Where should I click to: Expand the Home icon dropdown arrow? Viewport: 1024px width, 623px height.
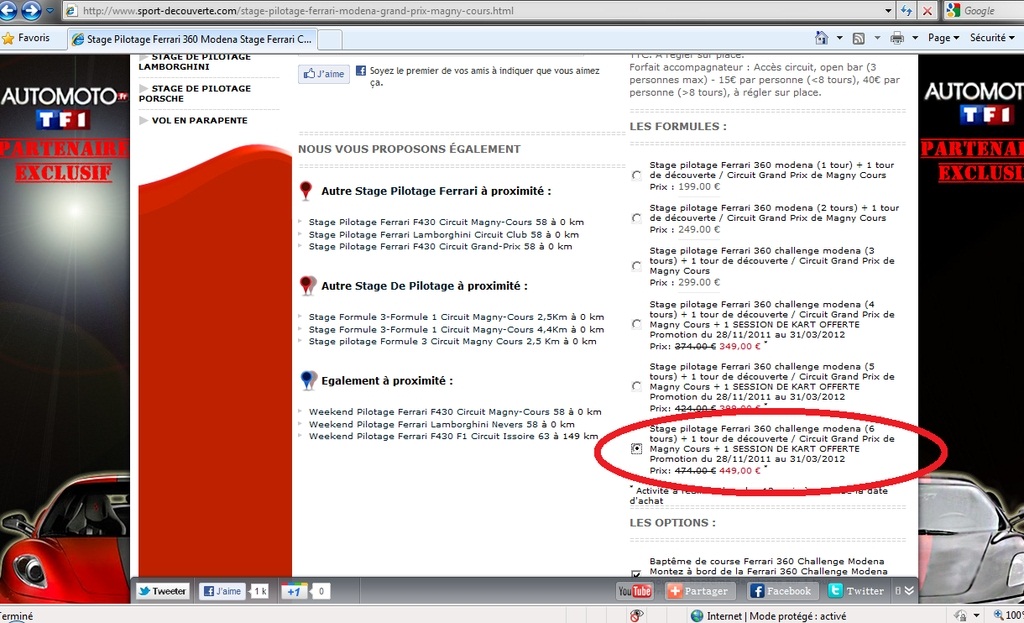839,38
